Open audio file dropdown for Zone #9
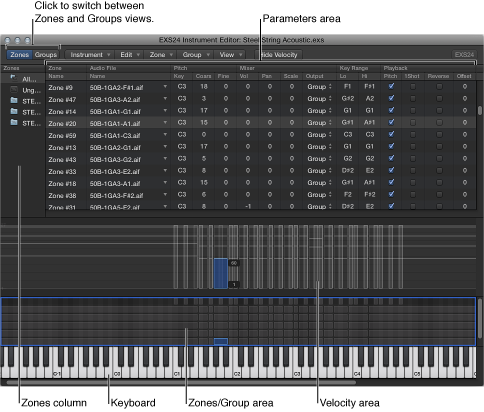The image size is (484, 412). coord(165,87)
